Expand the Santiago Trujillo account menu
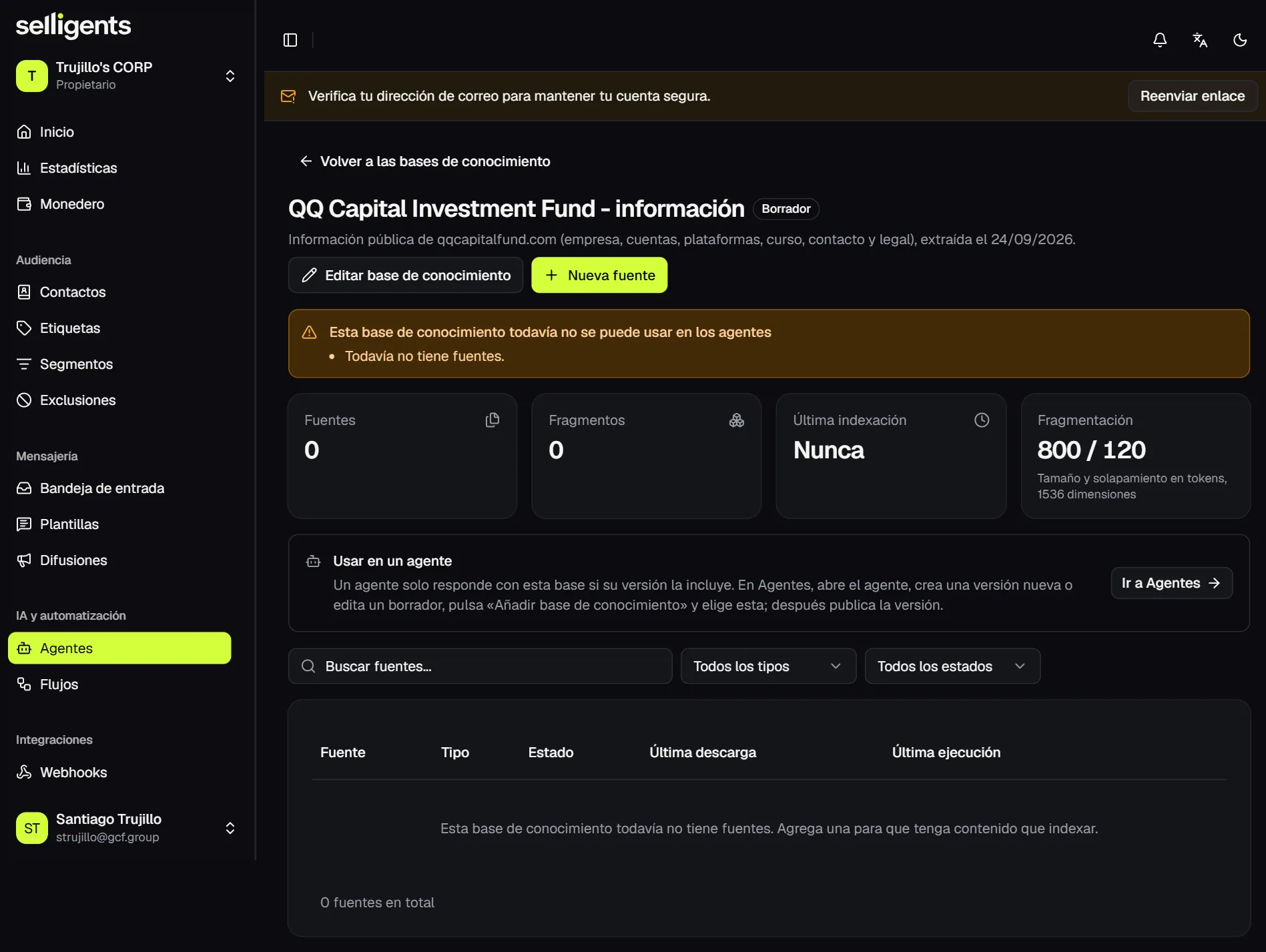 pyautogui.click(x=230, y=828)
